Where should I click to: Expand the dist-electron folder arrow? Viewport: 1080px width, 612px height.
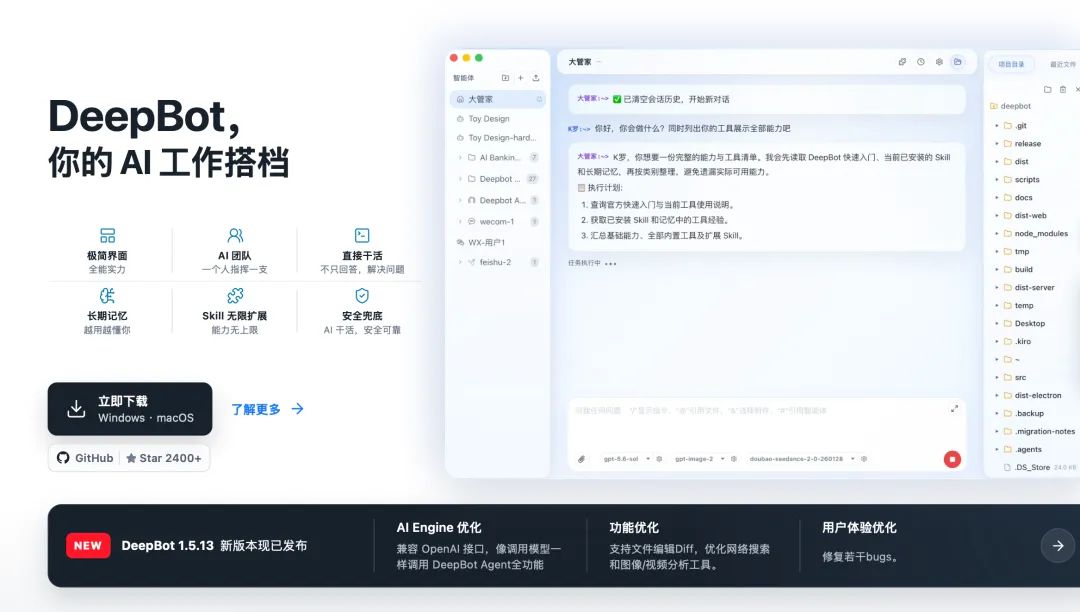[x=997, y=395]
